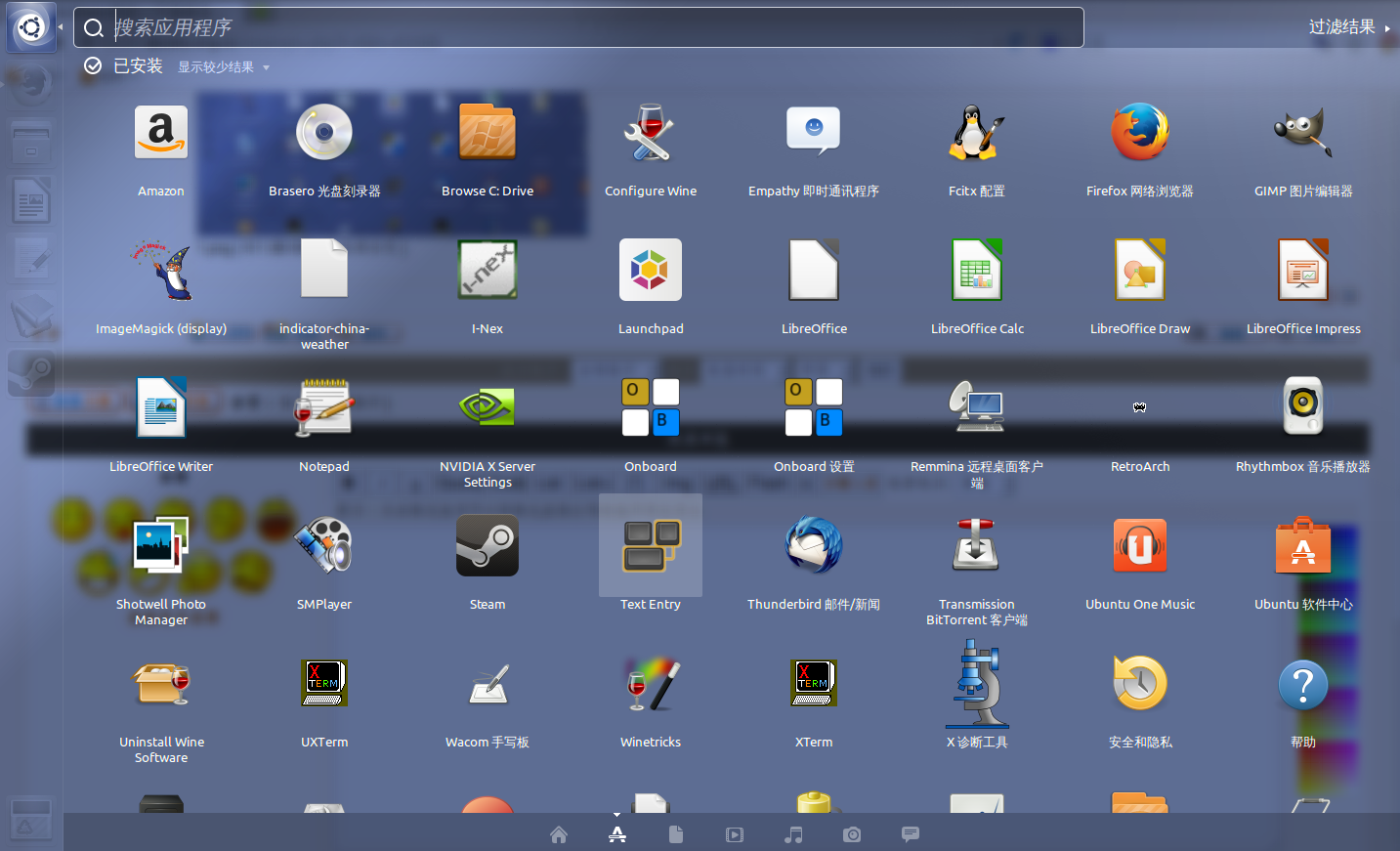This screenshot has height=851, width=1400.
Task: Launch ImageMagick (display)
Action: 161,271
